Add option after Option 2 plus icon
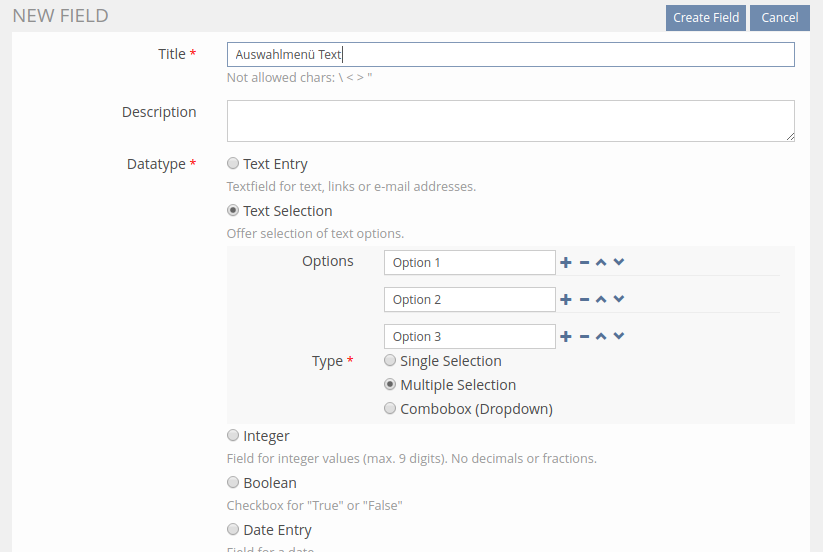Screen dimensions: 823x552 point(566,299)
